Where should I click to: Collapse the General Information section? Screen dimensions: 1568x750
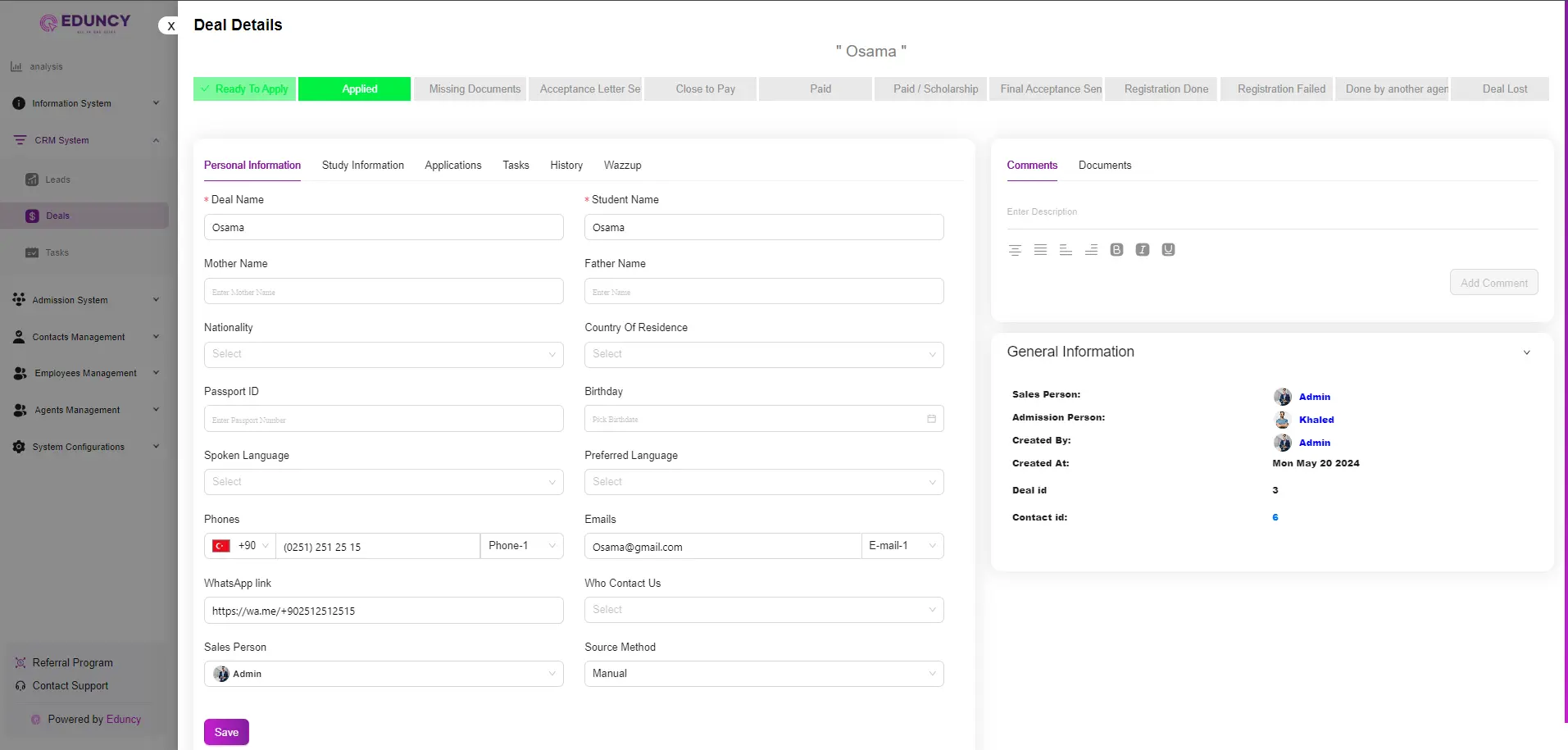point(1526,352)
